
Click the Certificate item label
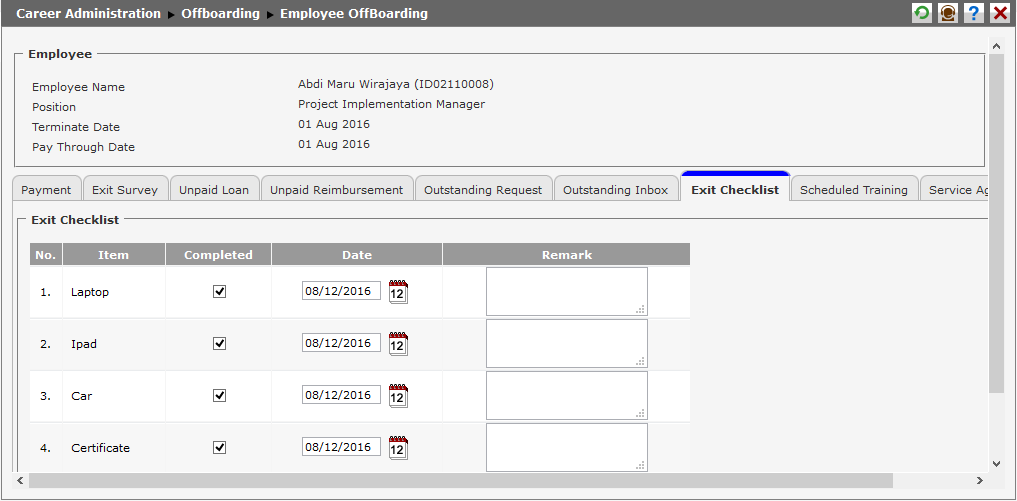[101, 448]
